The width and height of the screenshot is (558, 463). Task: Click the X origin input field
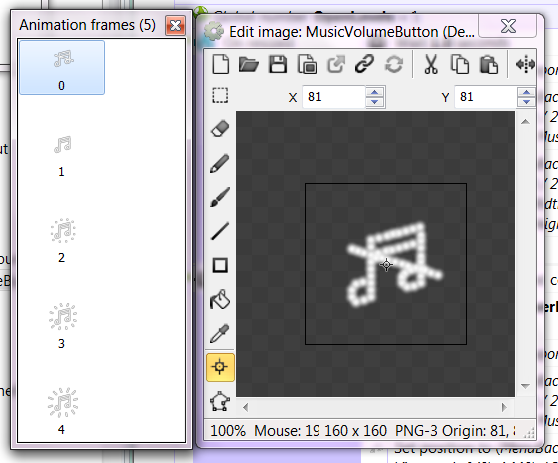(334, 97)
